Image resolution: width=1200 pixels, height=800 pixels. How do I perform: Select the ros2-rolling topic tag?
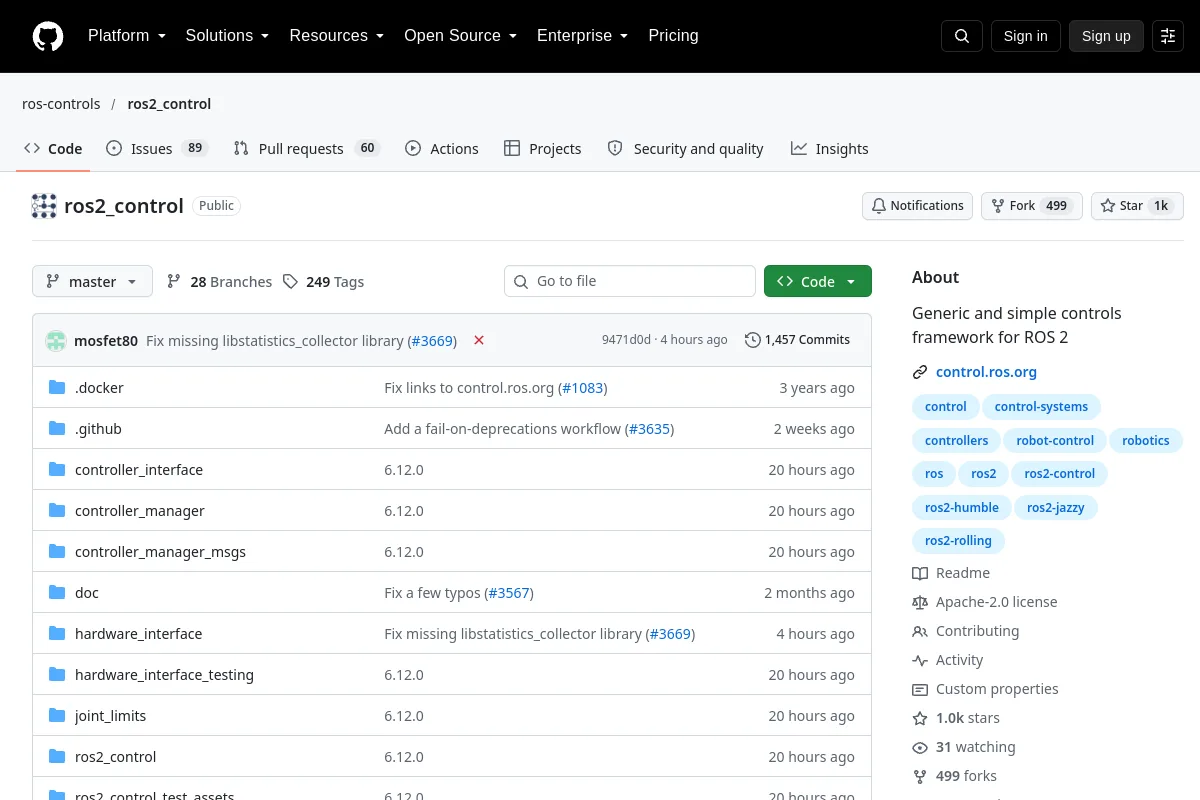958,540
